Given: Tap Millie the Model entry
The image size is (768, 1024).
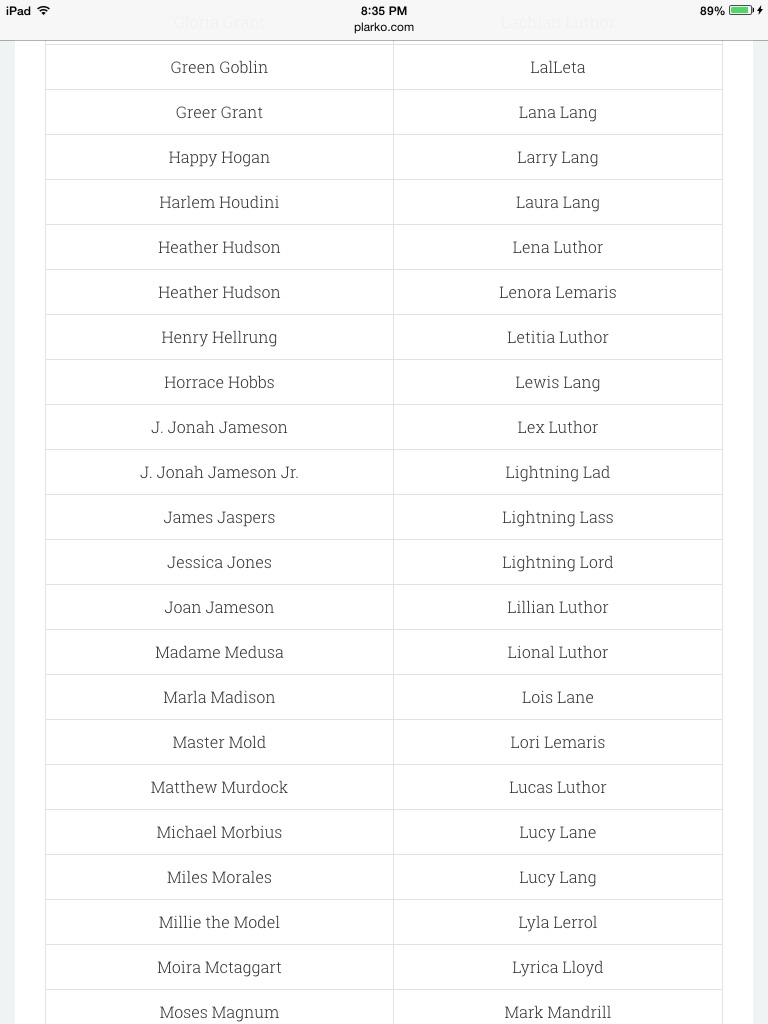Looking at the screenshot, I should (x=219, y=922).
